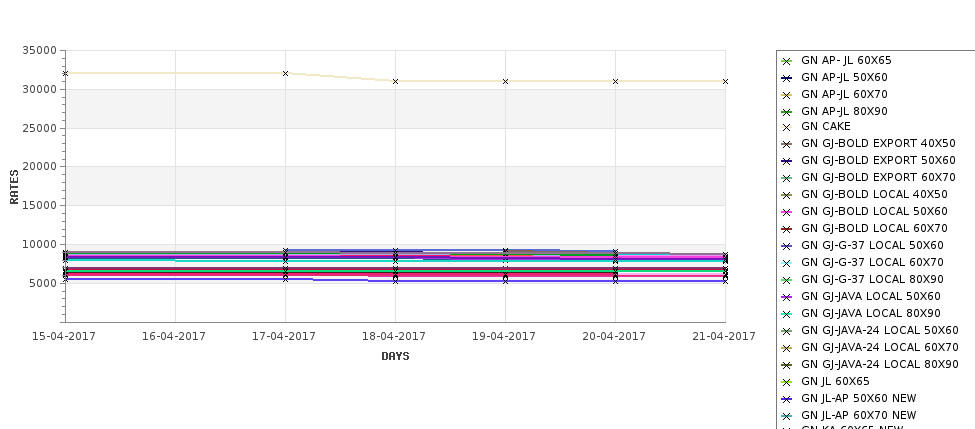Click top cream line point at 18-04-2017

[x=395, y=81]
